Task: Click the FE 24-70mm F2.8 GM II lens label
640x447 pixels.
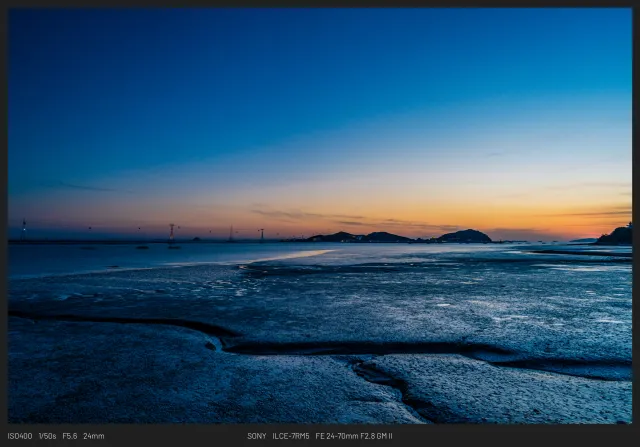Action: pos(354,436)
